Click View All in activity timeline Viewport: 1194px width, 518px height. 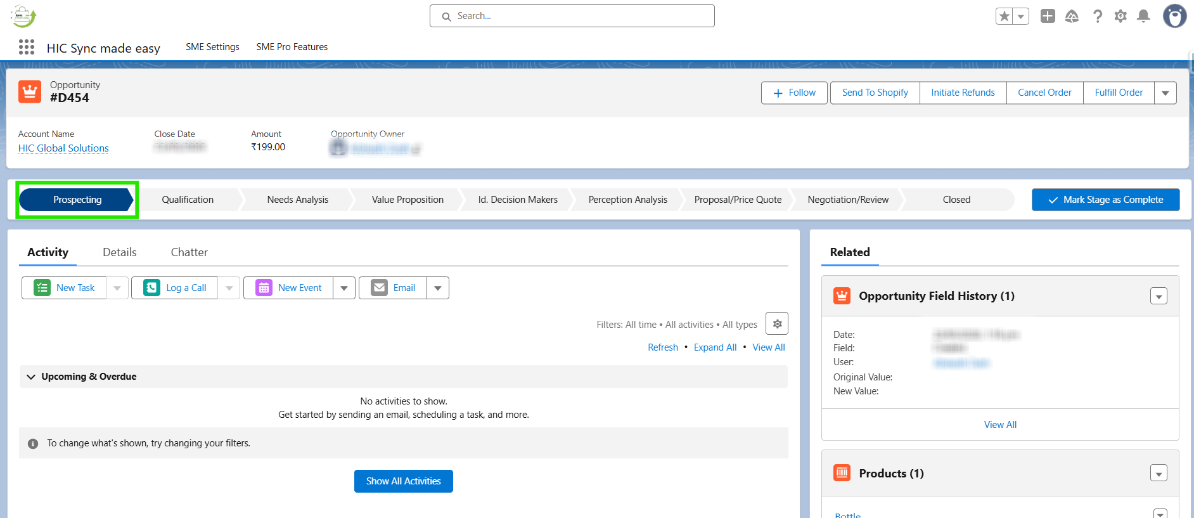tap(768, 347)
